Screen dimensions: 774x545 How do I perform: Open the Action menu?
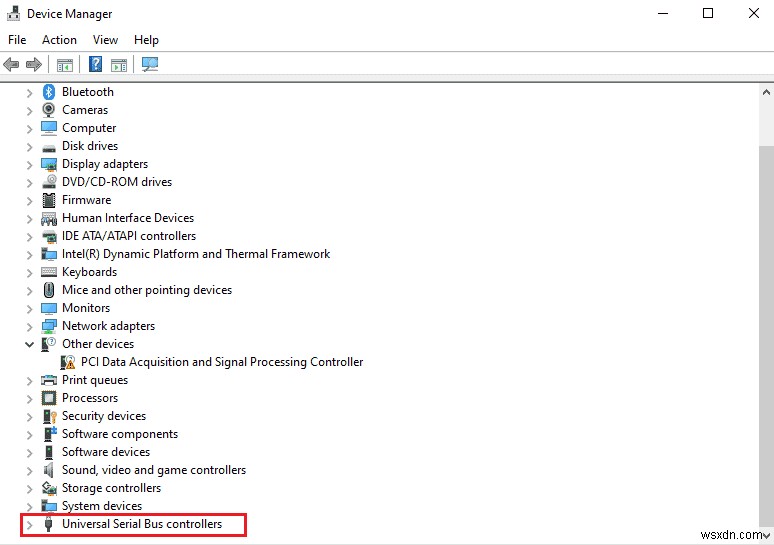click(x=59, y=39)
